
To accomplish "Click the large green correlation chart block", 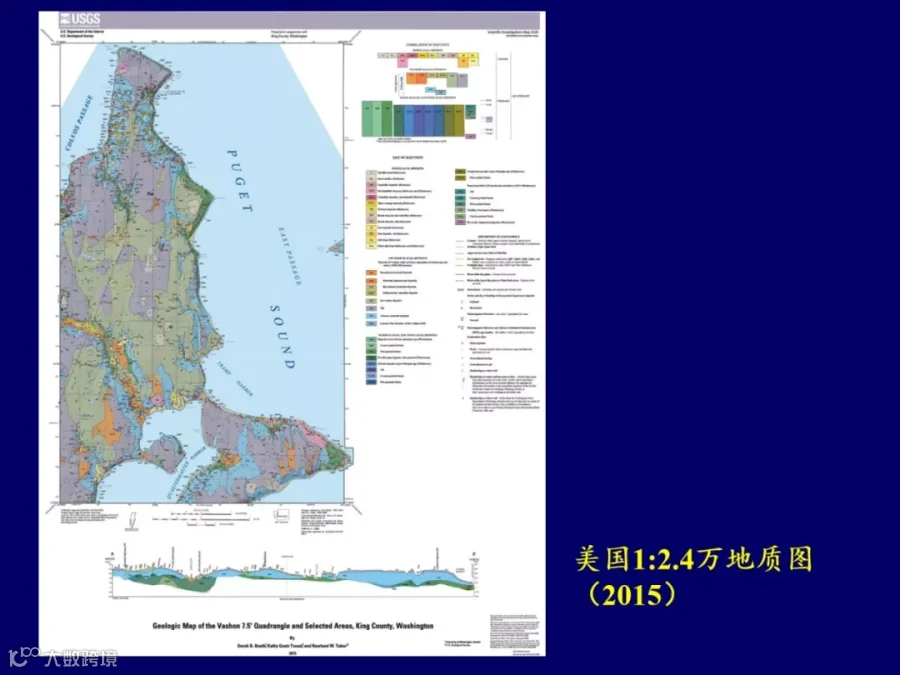I will pyautogui.click(x=377, y=119).
